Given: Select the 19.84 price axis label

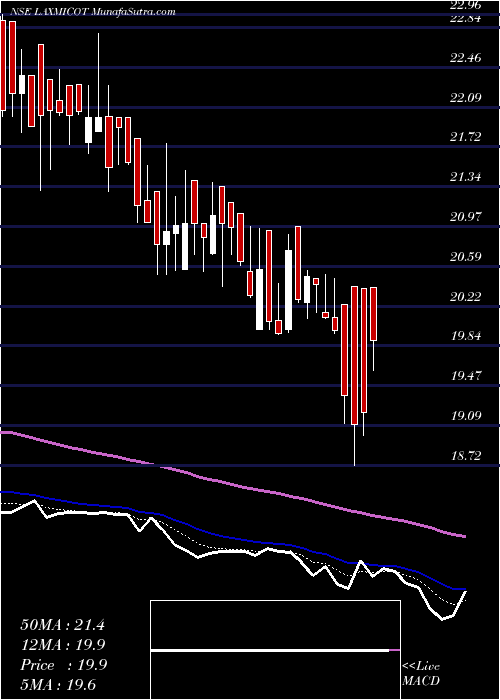Looking at the screenshot, I should click(x=466, y=336).
